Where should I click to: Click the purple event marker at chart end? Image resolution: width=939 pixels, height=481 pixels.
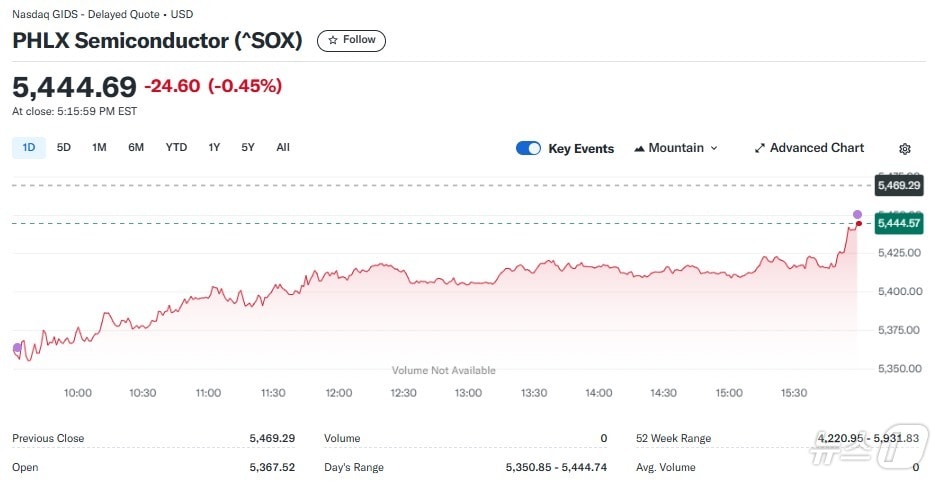pos(857,214)
